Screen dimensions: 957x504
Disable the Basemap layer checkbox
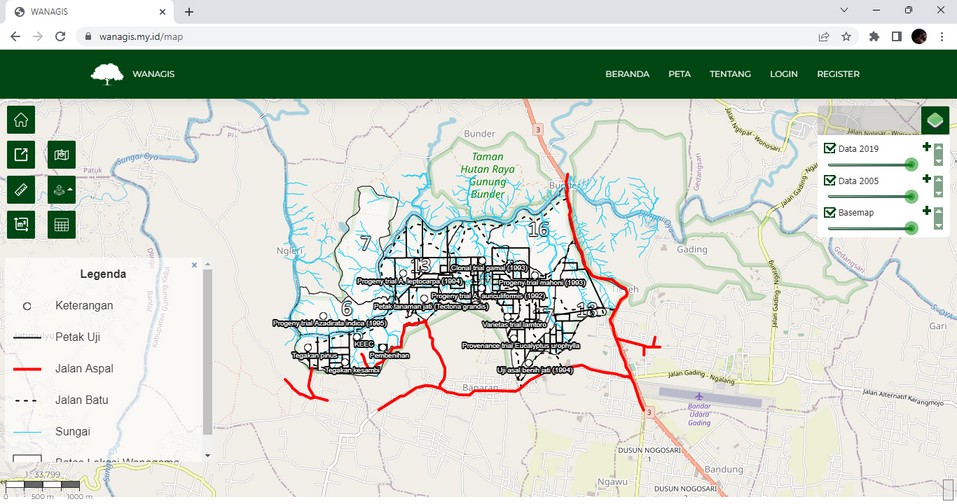pyautogui.click(x=830, y=213)
